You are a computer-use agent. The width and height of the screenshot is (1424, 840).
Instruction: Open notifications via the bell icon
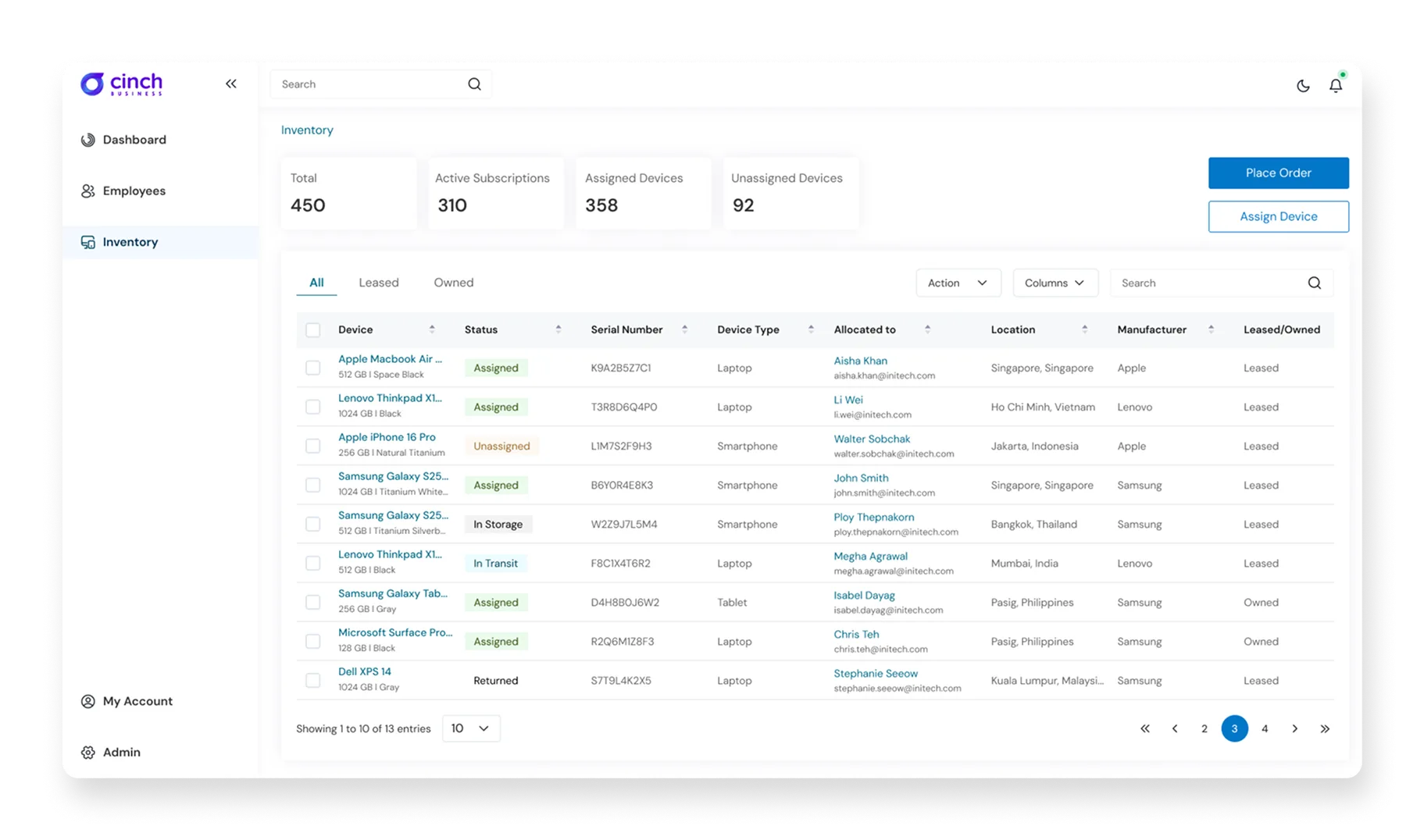pos(1336,86)
